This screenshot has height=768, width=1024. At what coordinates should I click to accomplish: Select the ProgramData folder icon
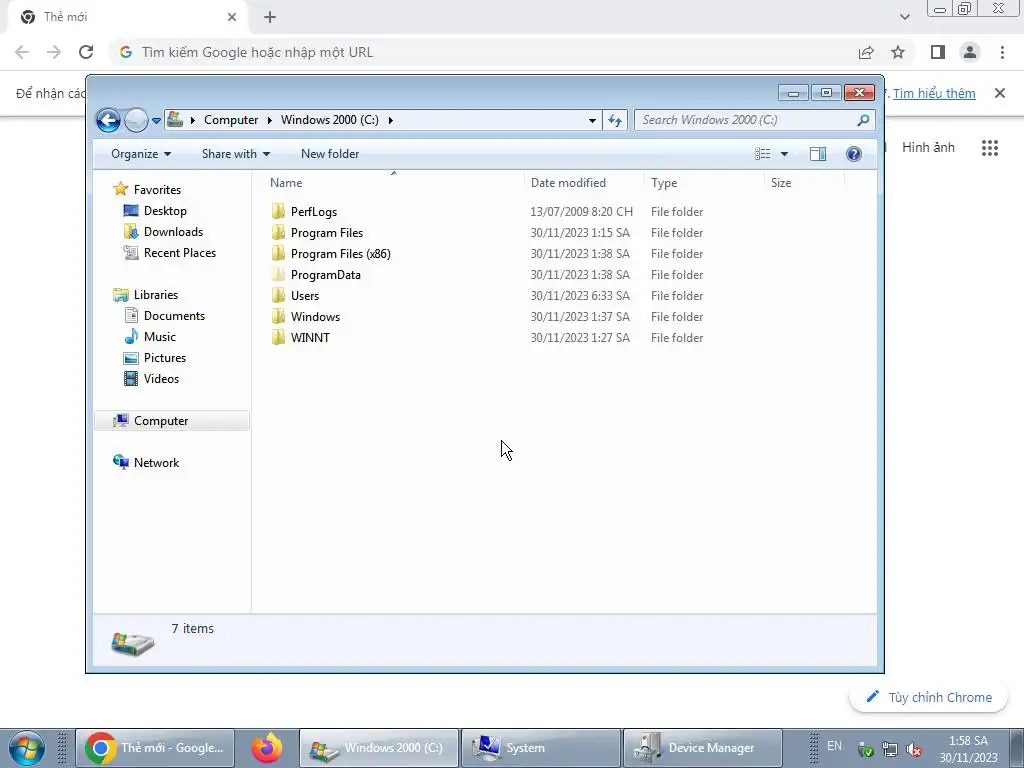pos(278,274)
